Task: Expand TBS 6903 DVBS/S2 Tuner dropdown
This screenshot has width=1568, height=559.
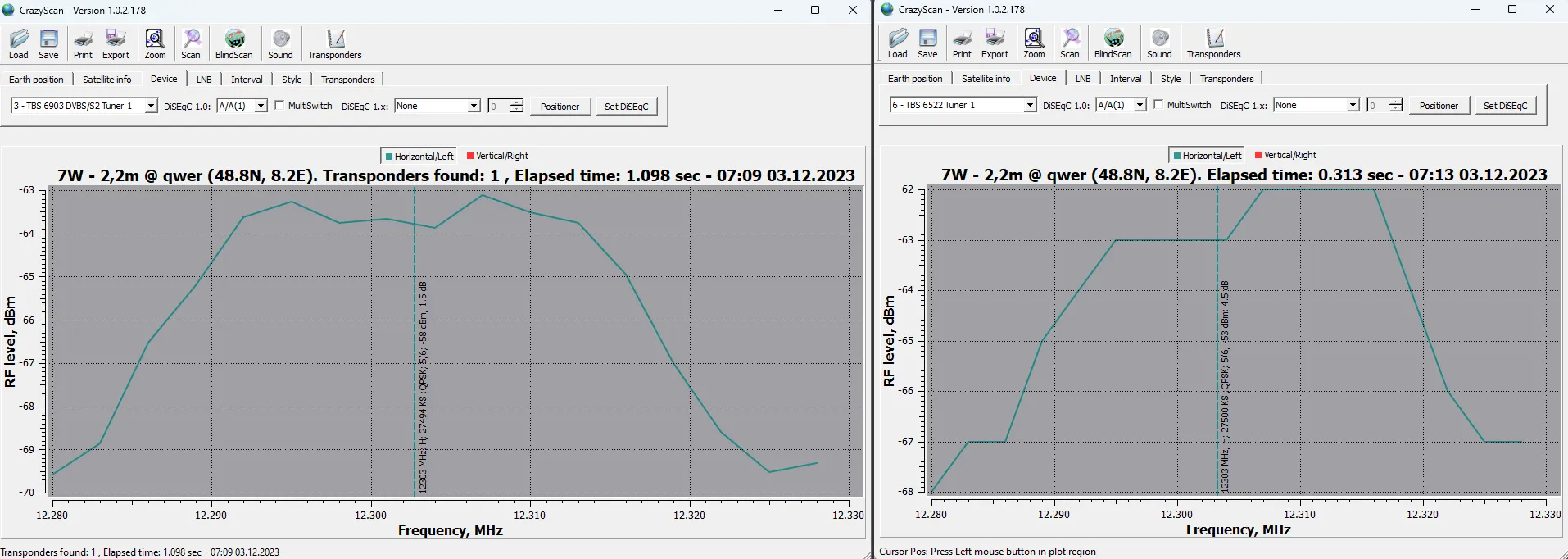Action: point(151,106)
